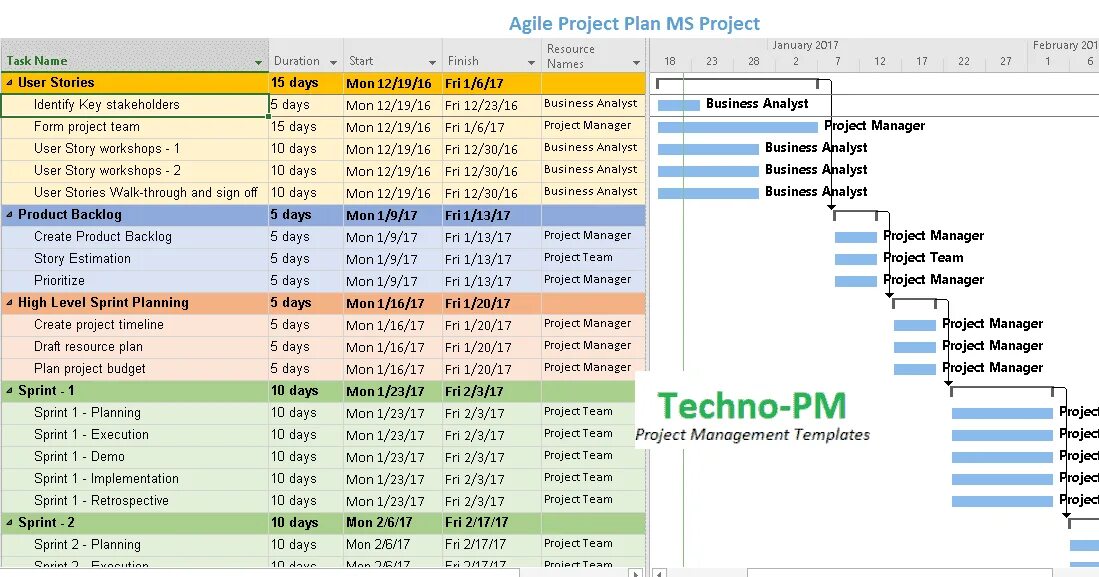The image size is (1099, 577).
Task: Collapse the Sprint - 1 task group
Action: 12,390
